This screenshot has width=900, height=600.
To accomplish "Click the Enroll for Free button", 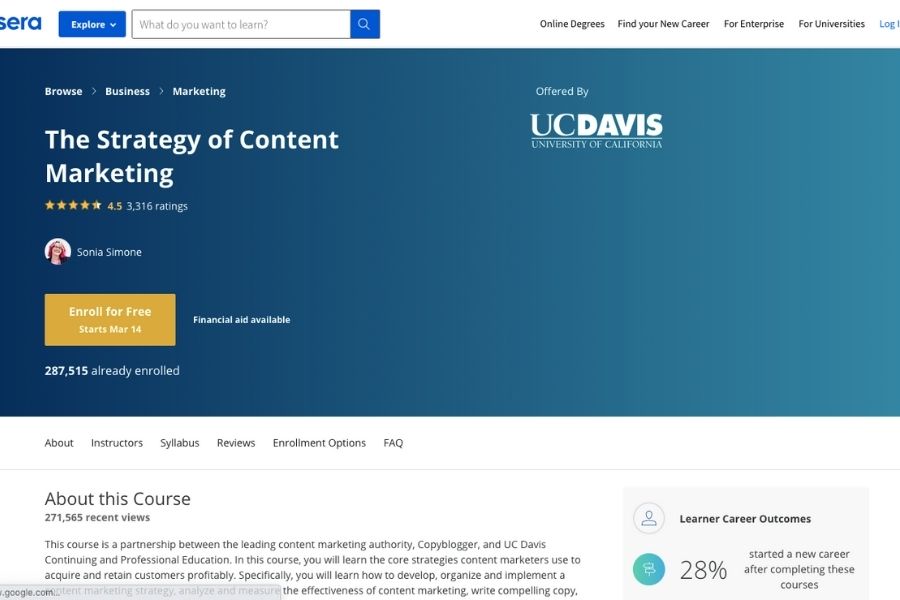I will 110,320.
